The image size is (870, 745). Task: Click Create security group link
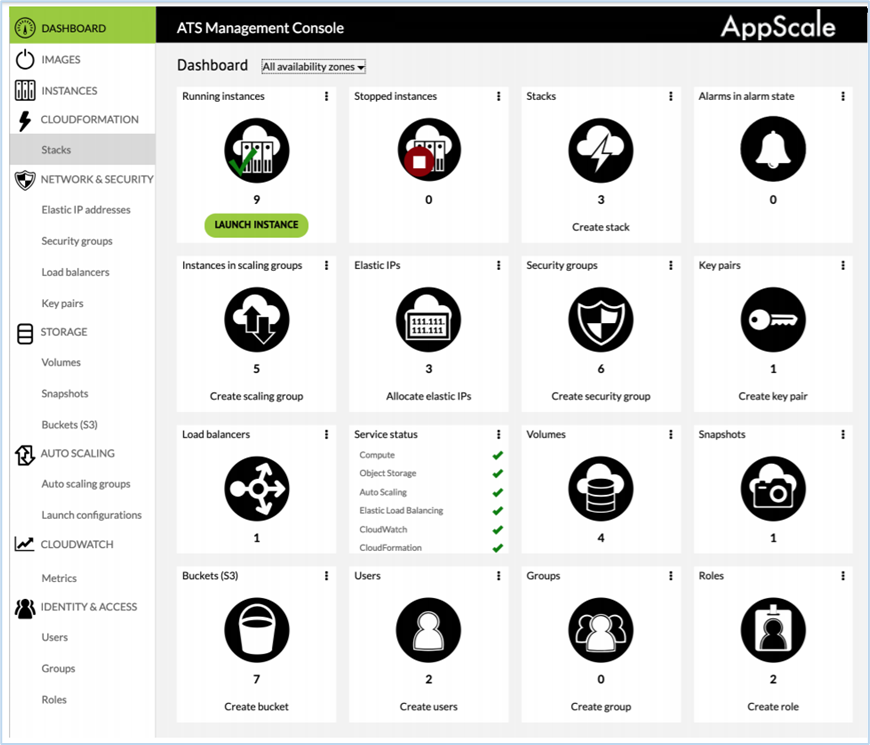click(601, 396)
